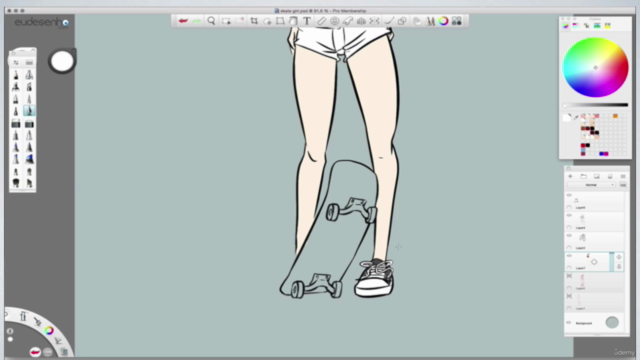The image size is (640, 360).
Task: Open the Copic Library icon in toolbar
Action: click(457, 21)
